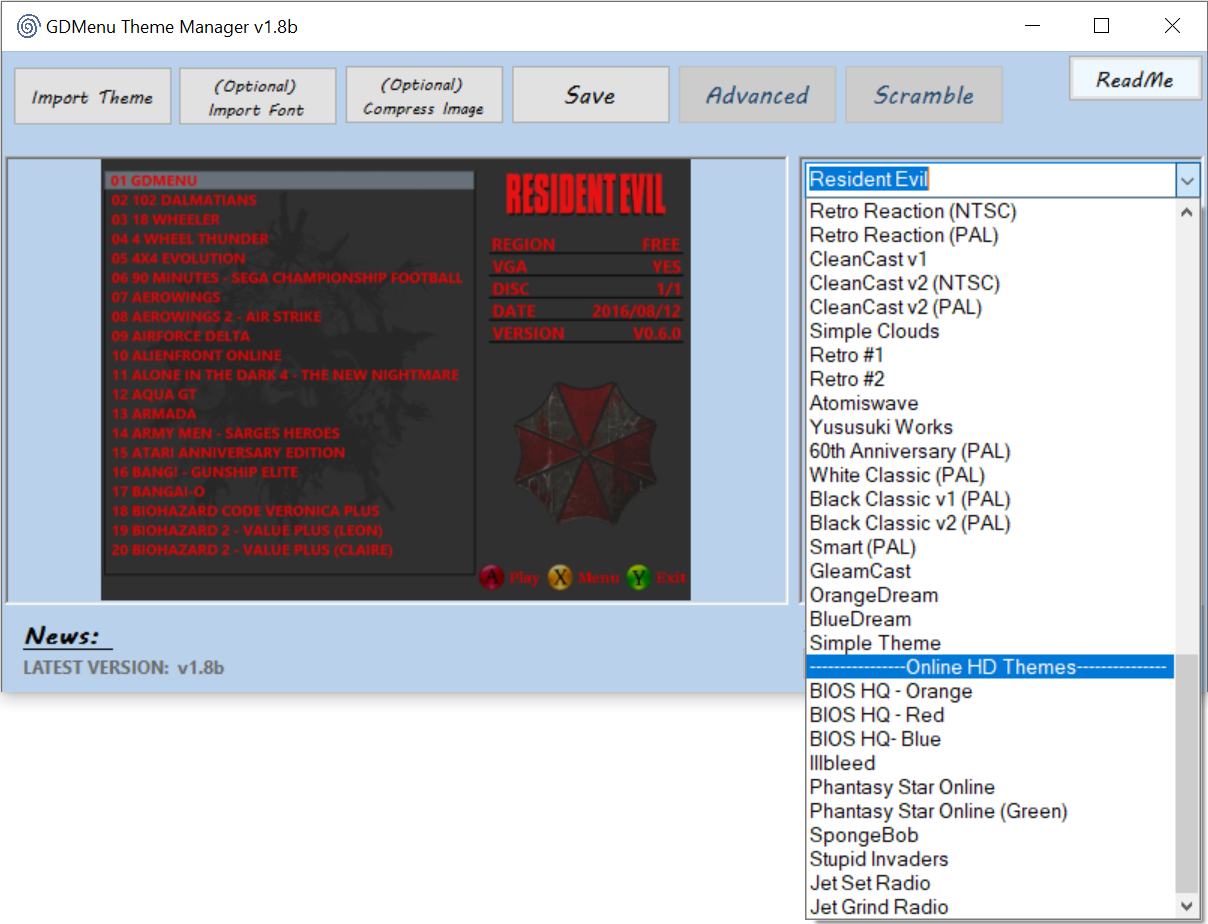Select BIOS HQ- Blue theme
The height and width of the screenshot is (924, 1208).
tap(990, 739)
